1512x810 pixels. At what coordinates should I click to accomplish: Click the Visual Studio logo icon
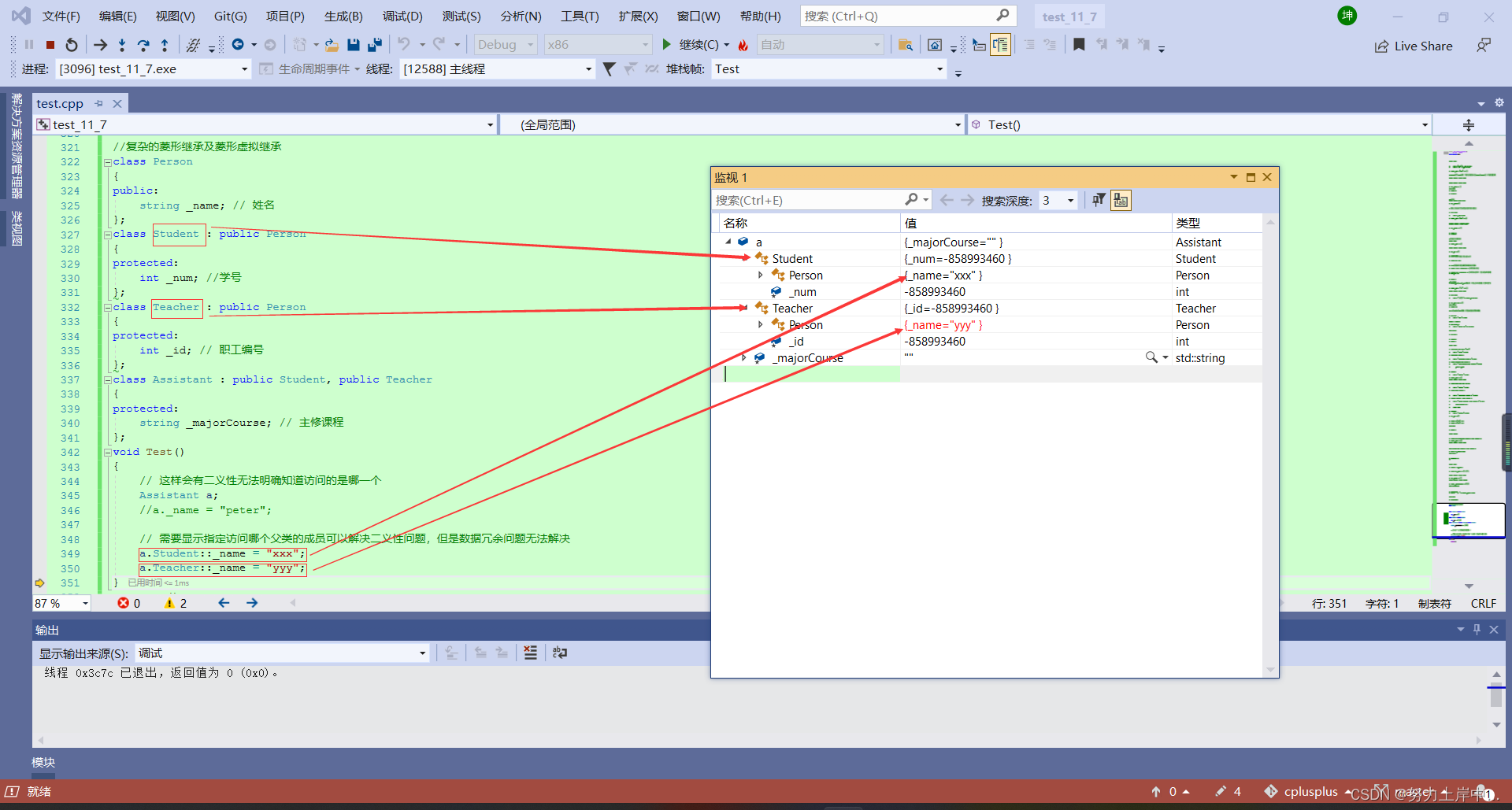(x=21, y=16)
